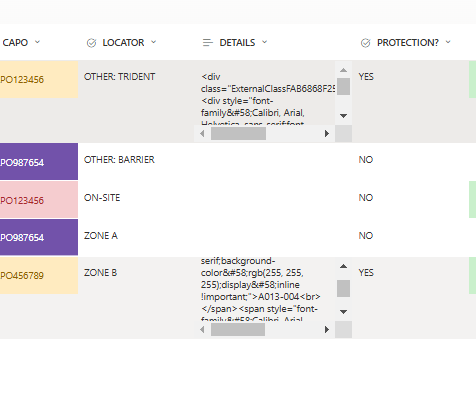Click the multiline-text icon beside DETAILS header

pos(208,43)
